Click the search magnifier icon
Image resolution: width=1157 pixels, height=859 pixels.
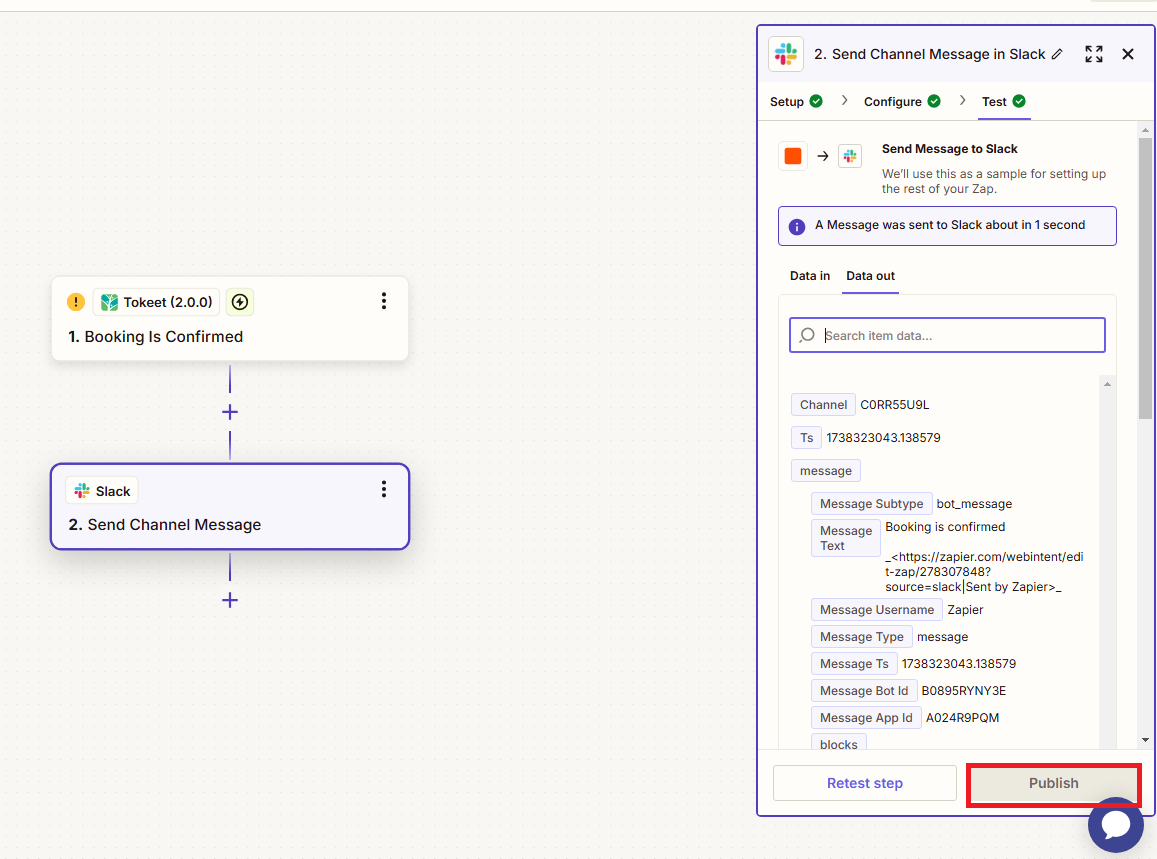coord(807,335)
